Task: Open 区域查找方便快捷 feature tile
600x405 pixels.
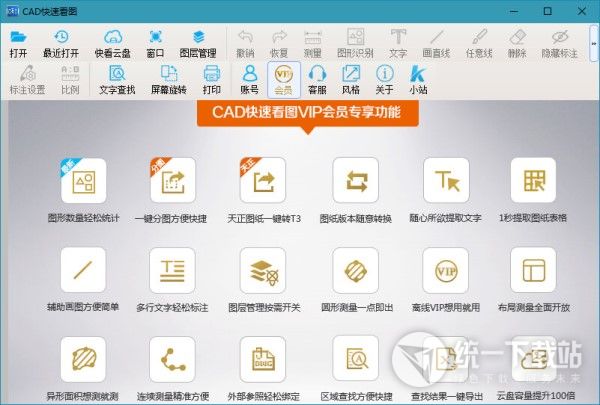Action: (x=355, y=359)
